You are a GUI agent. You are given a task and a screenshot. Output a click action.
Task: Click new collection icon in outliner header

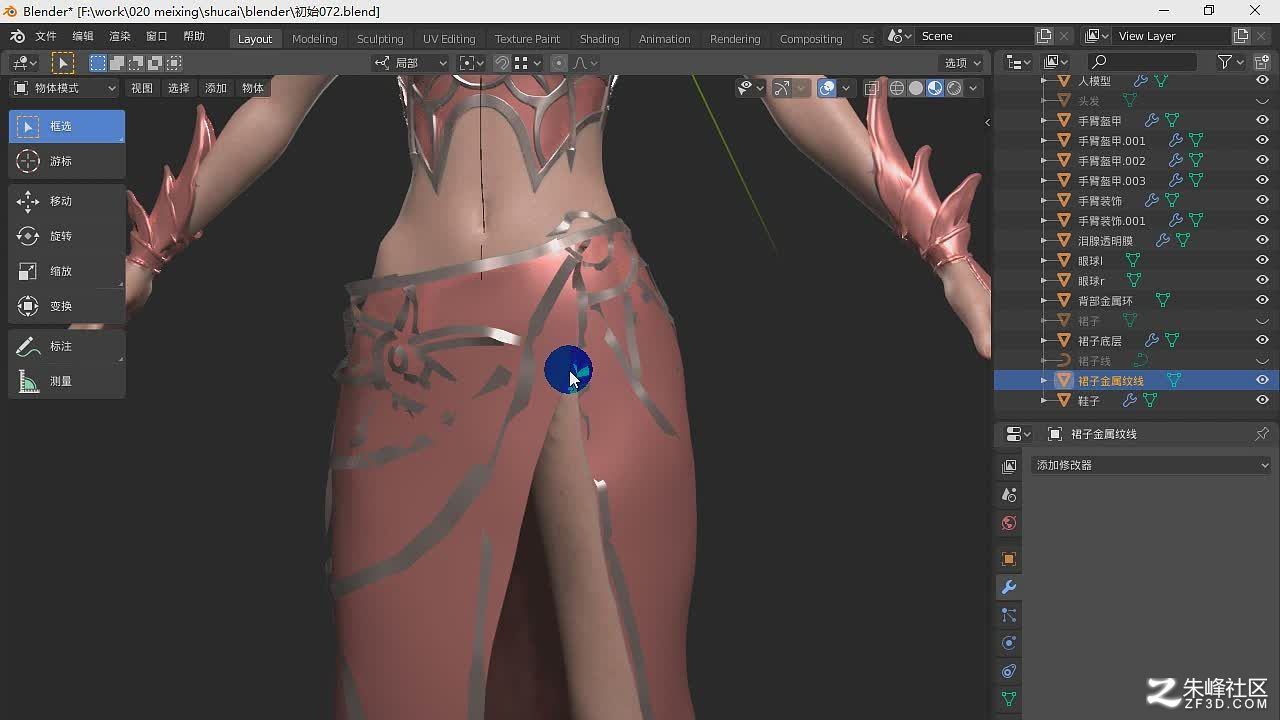pyautogui.click(x=1262, y=62)
